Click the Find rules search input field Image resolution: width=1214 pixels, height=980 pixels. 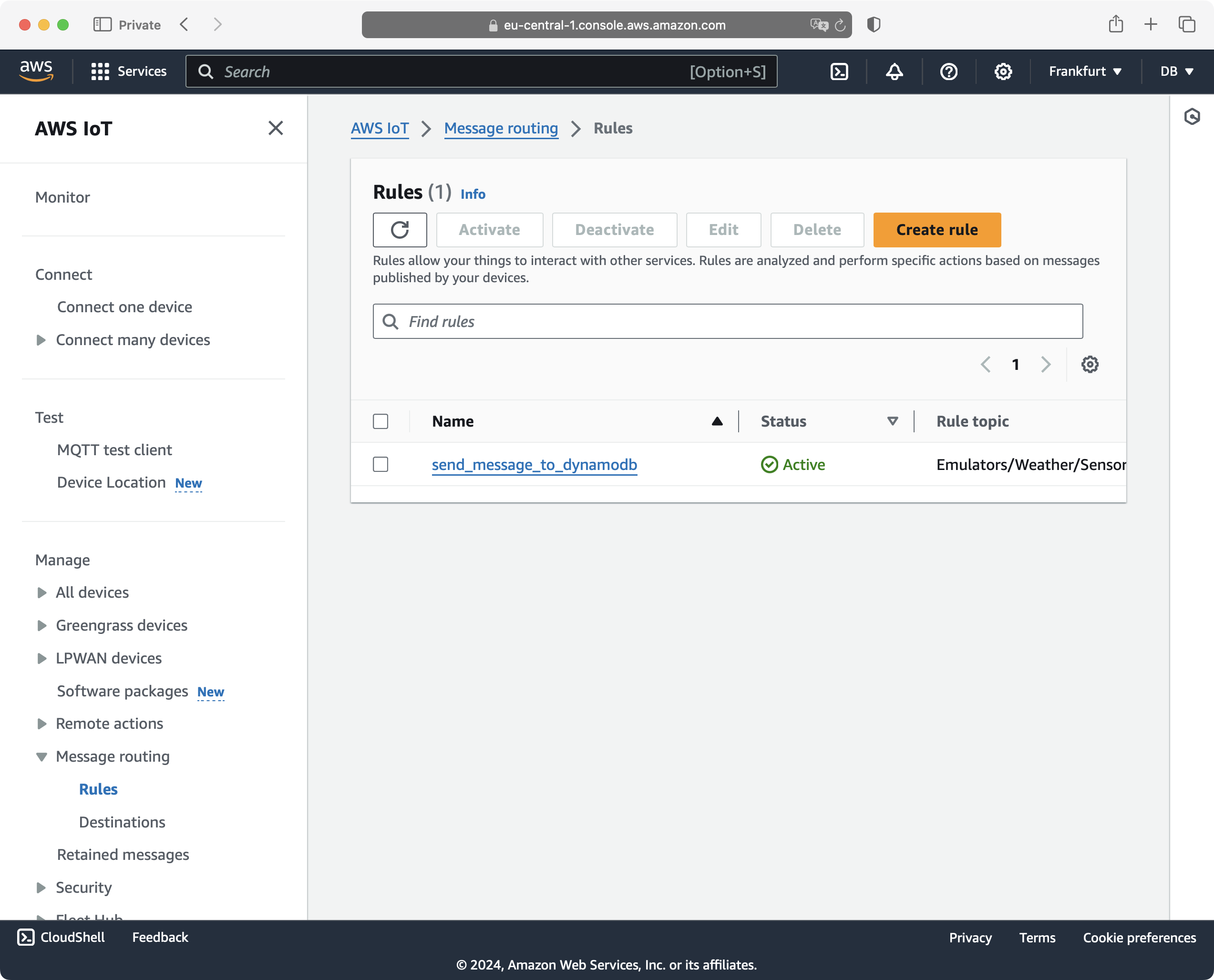pos(727,321)
